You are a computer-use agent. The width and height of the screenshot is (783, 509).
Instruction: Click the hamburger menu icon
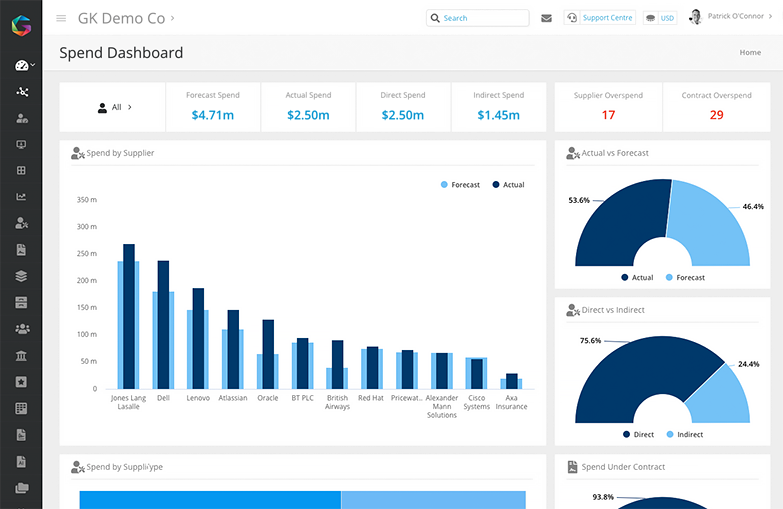61,18
